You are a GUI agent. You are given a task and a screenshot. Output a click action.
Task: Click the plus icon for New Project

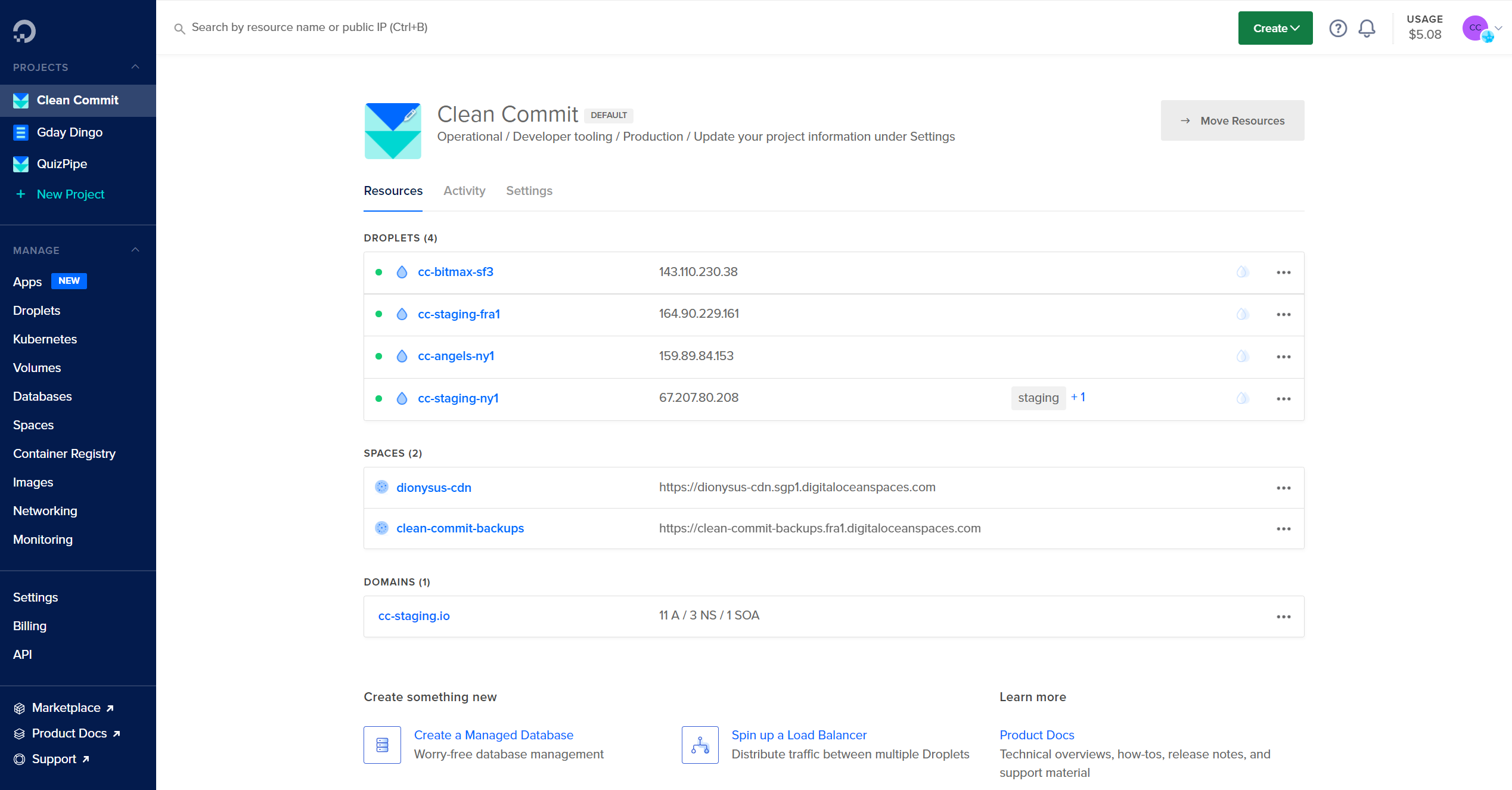(21, 194)
